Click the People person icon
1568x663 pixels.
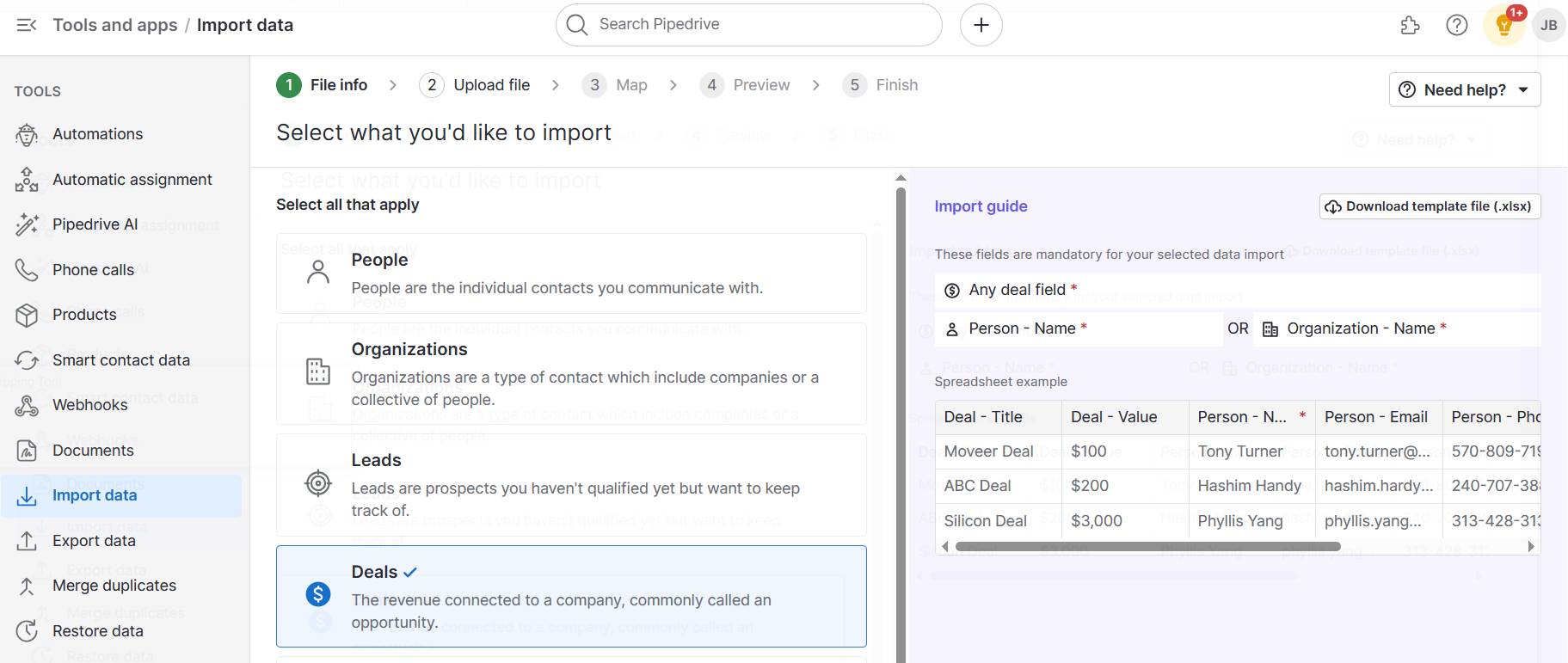tap(318, 273)
